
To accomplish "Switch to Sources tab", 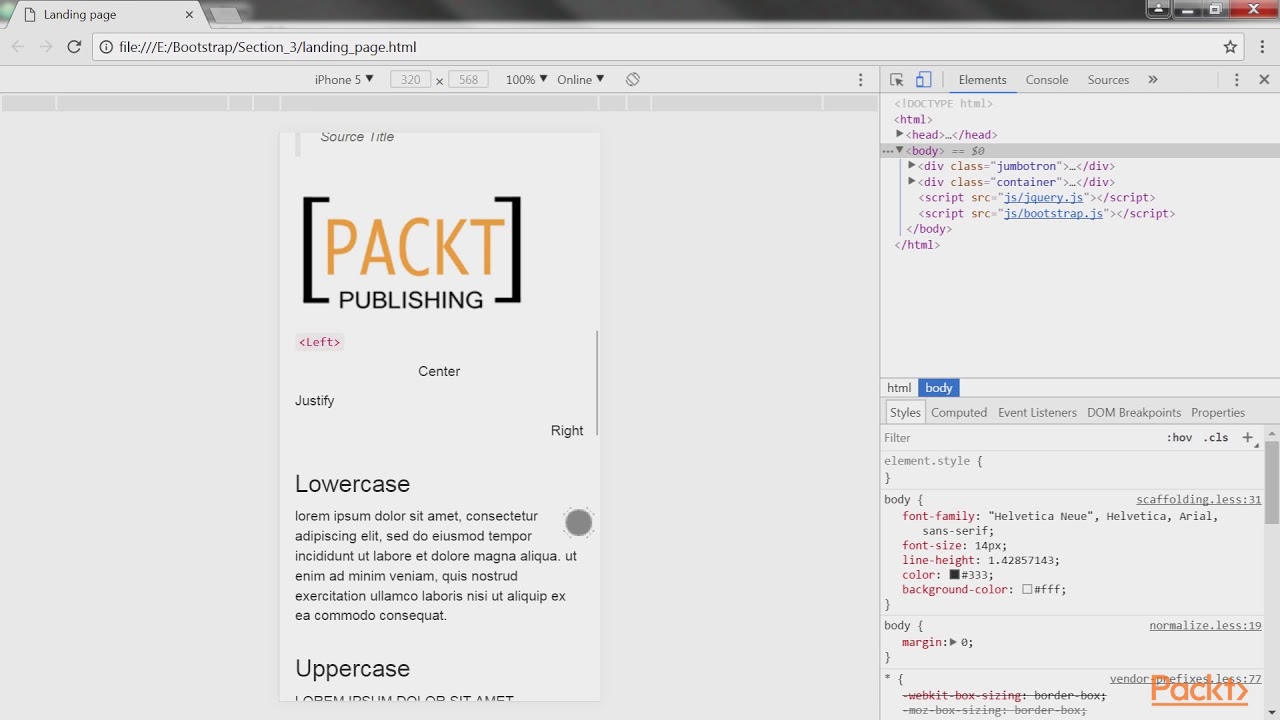I will 1108,80.
